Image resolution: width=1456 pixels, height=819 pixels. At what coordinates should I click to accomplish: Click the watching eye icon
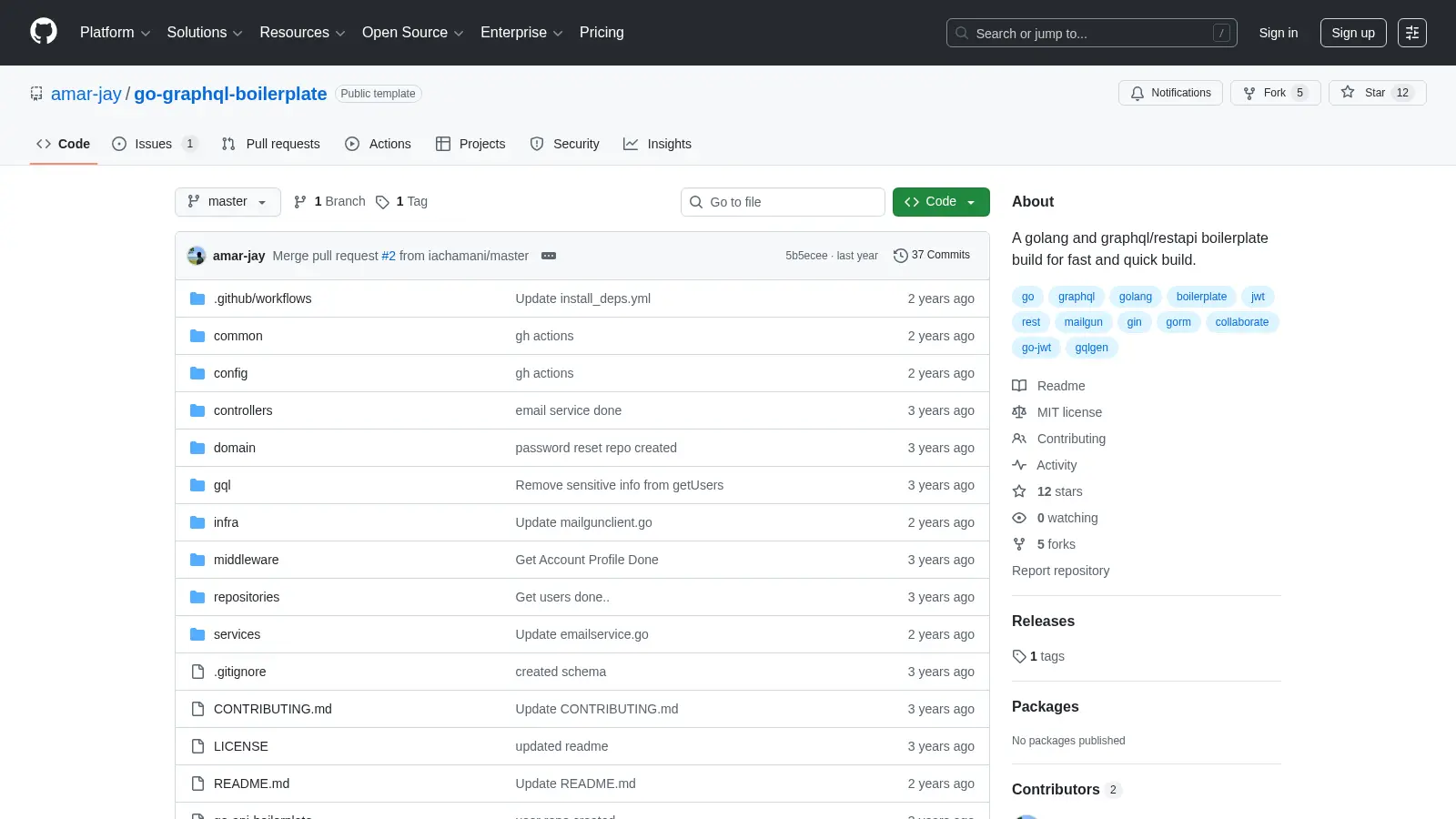coord(1019,518)
